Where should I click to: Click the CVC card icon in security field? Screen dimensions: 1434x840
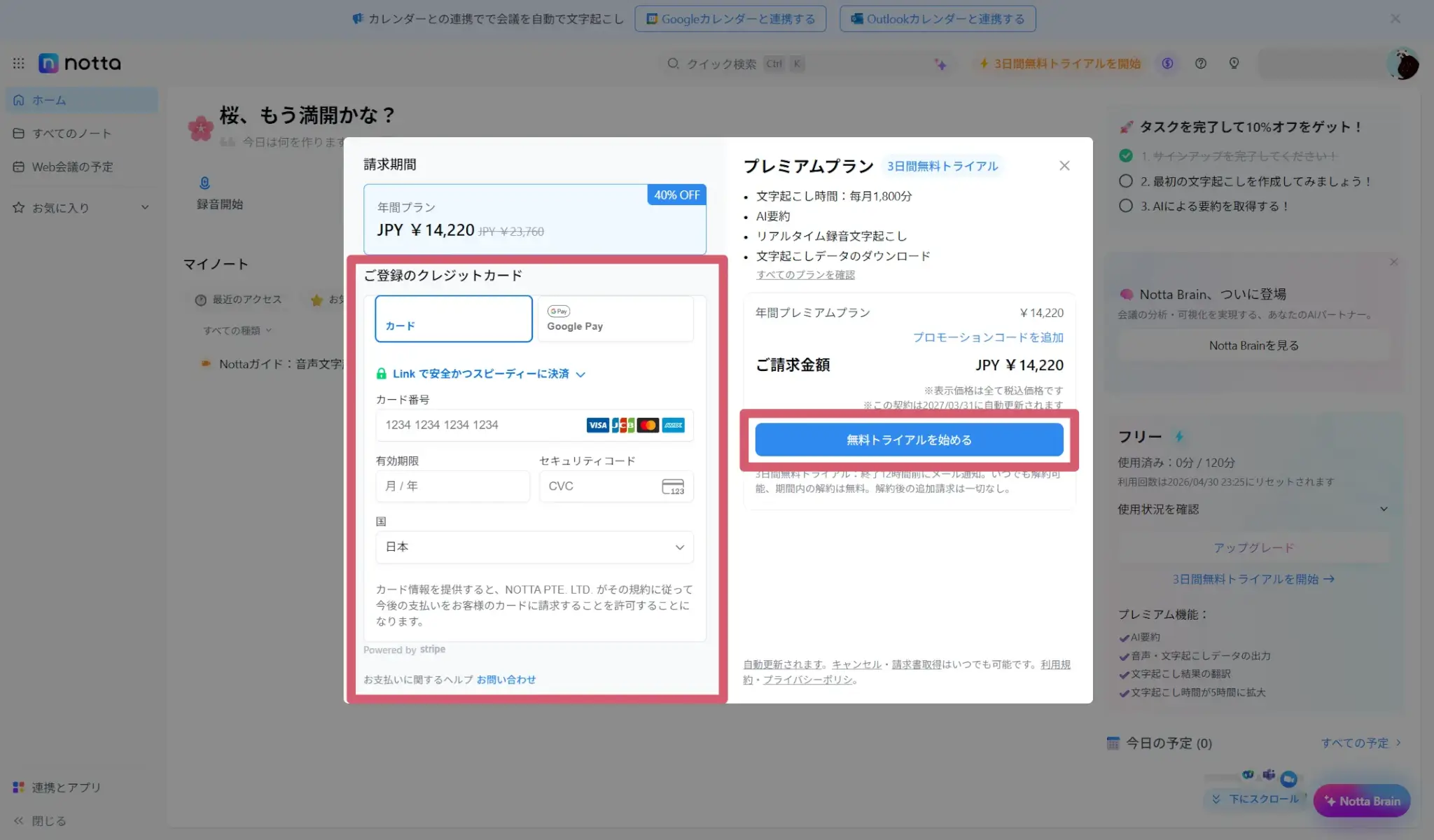pos(672,486)
